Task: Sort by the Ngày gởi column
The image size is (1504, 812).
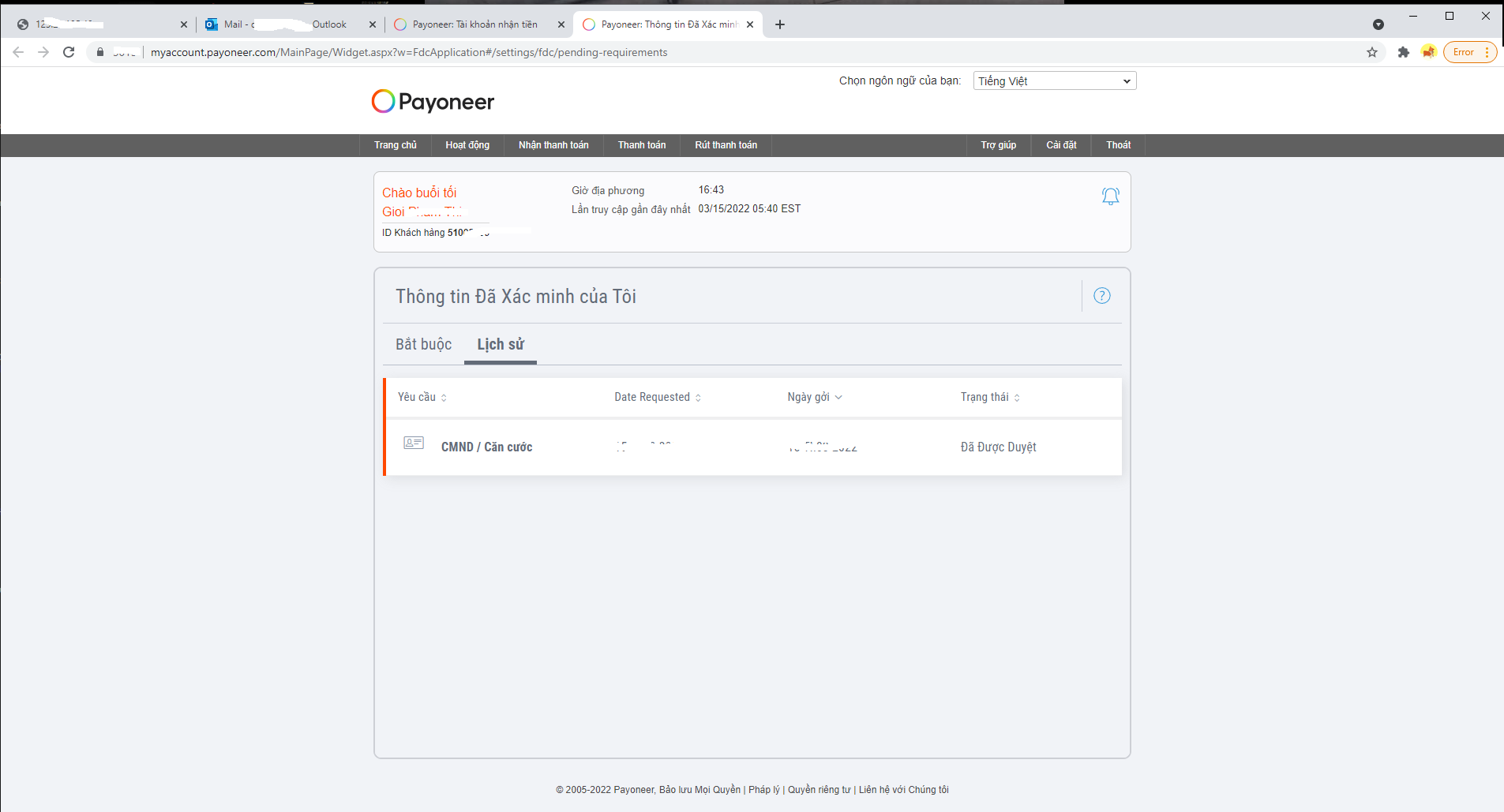Action: (x=815, y=397)
